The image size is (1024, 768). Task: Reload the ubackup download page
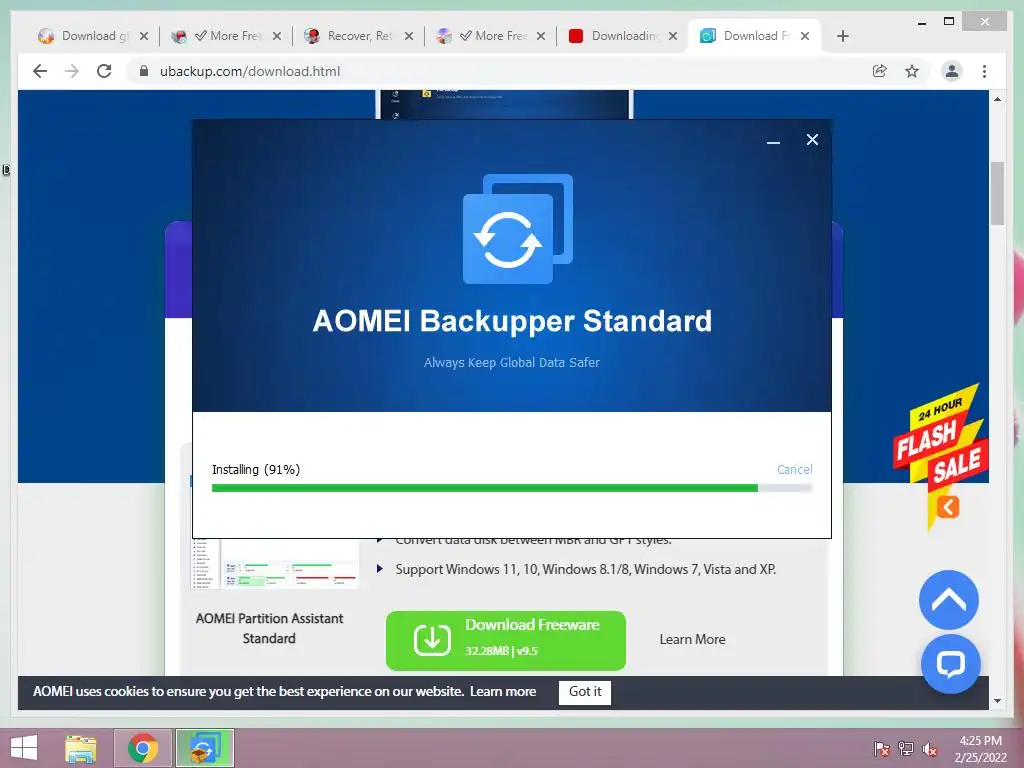pos(104,71)
